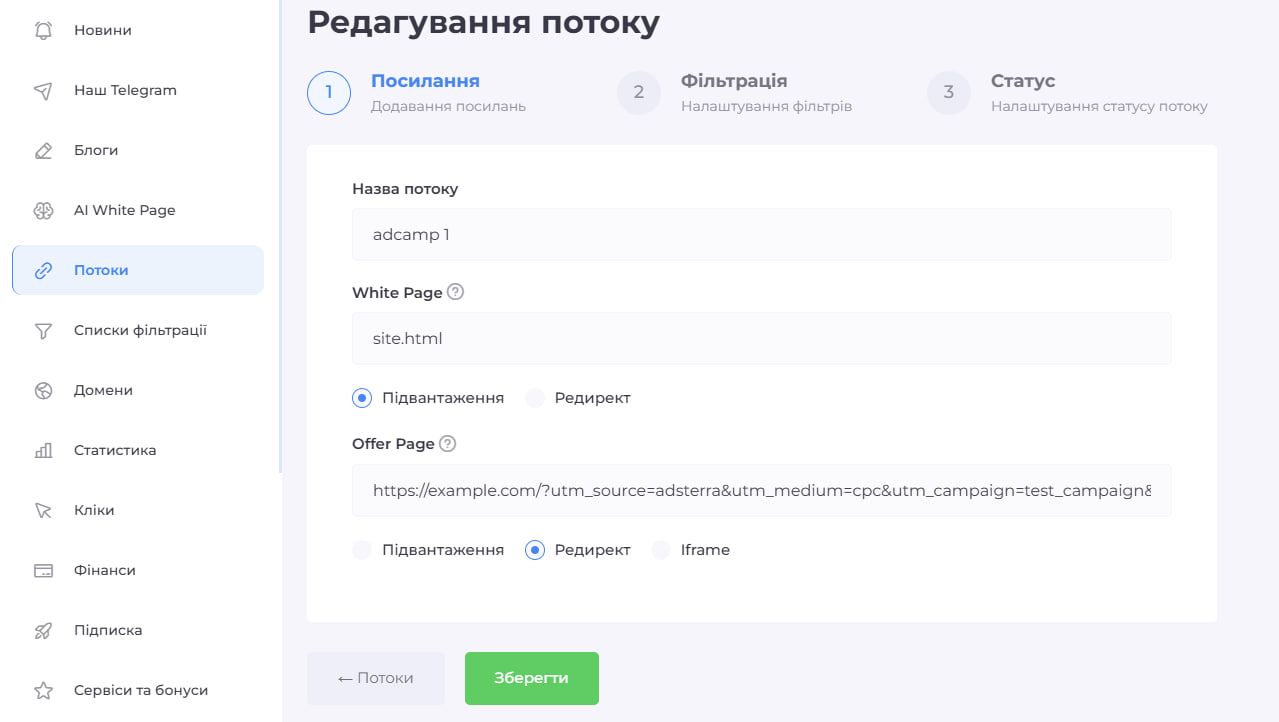Viewport: 1279px width, 722px height.
Task: Click the Зберегти button
Action: pyautogui.click(x=532, y=678)
